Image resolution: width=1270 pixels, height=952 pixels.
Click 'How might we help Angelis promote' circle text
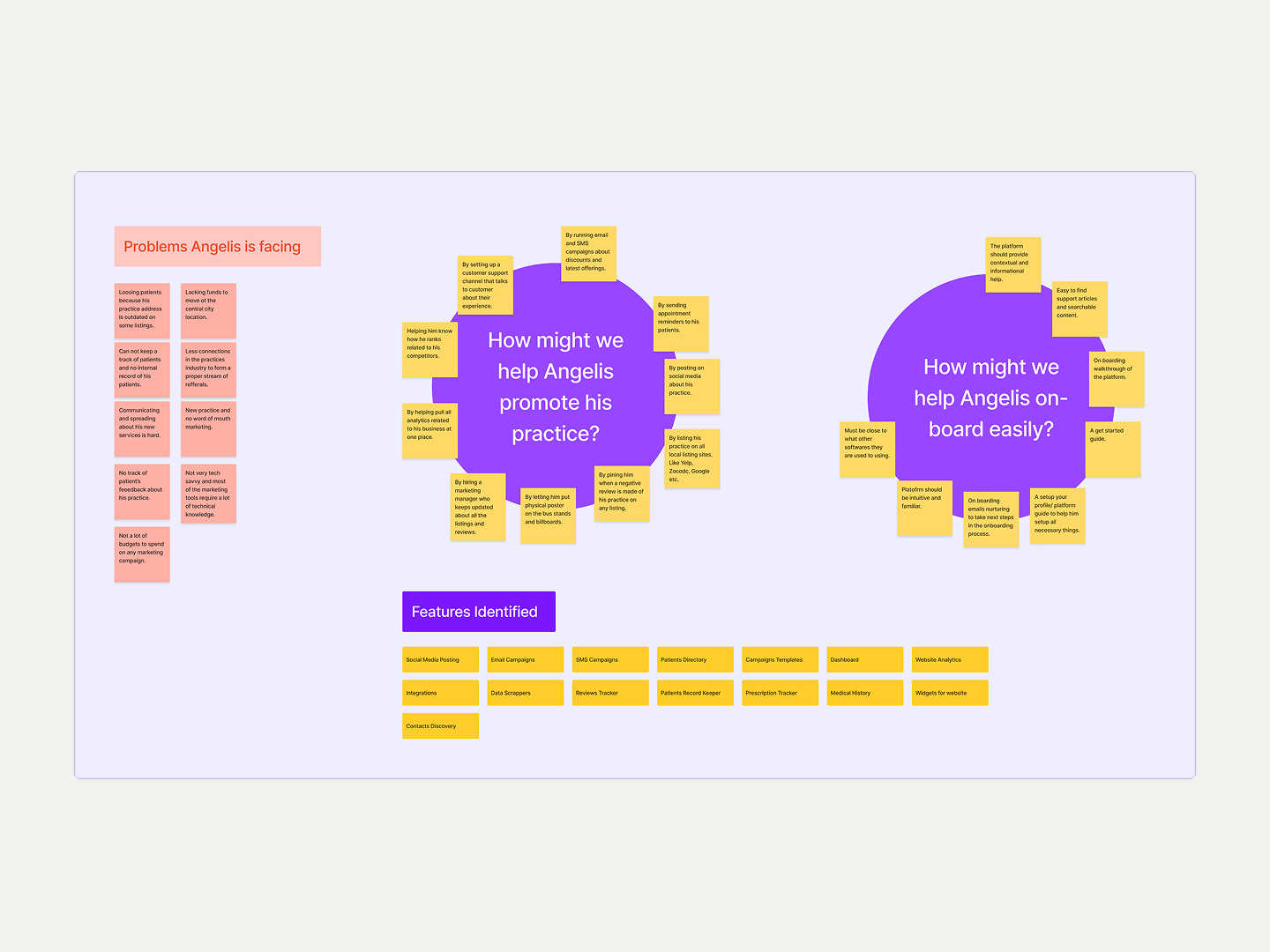pos(556,387)
